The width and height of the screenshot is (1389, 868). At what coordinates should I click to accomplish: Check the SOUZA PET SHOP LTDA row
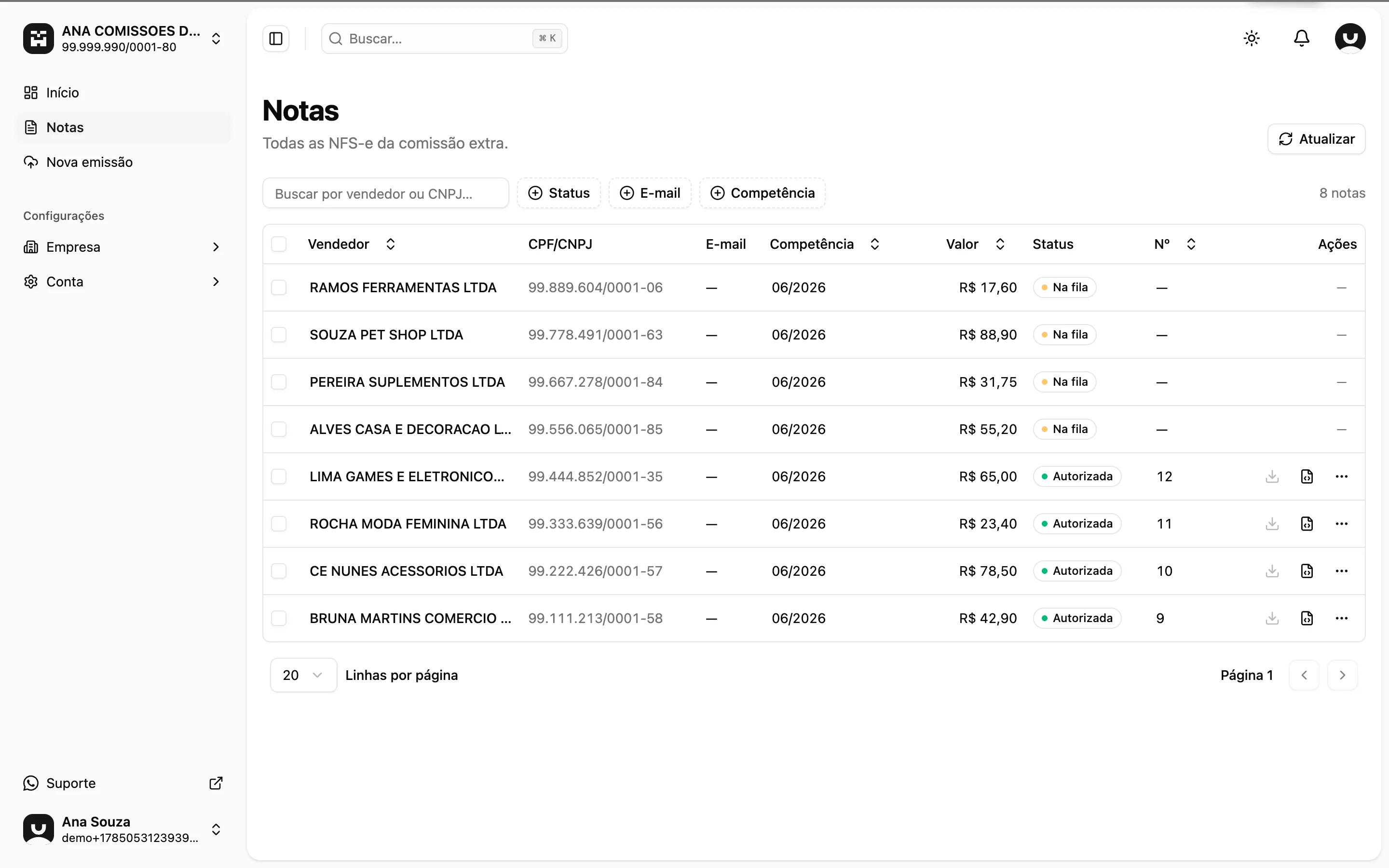click(x=279, y=335)
